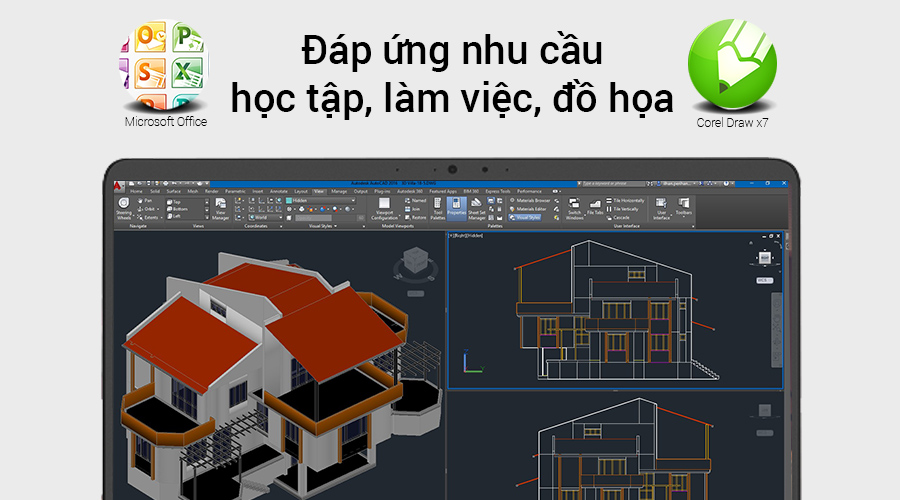Image resolution: width=900 pixels, height=500 pixels.
Task: Click the Corel Draw x7 icon
Action: pyautogui.click(x=732, y=64)
